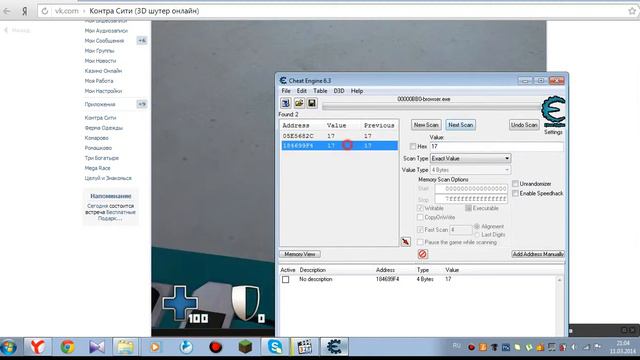The image size is (640, 360).
Task: Open Visual Studio from the taskbar
Action: coord(97,347)
